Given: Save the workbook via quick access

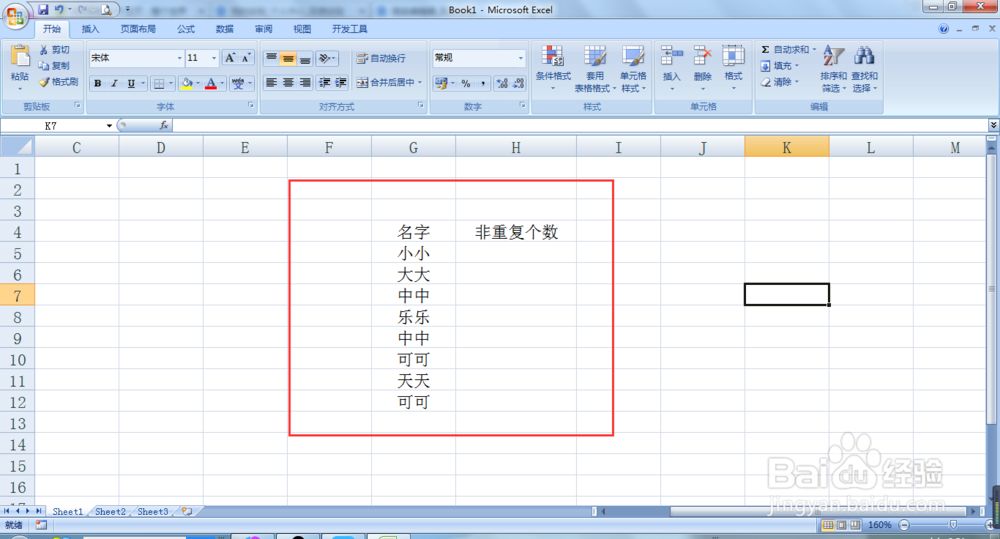Looking at the screenshot, I should click(x=43, y=10).
